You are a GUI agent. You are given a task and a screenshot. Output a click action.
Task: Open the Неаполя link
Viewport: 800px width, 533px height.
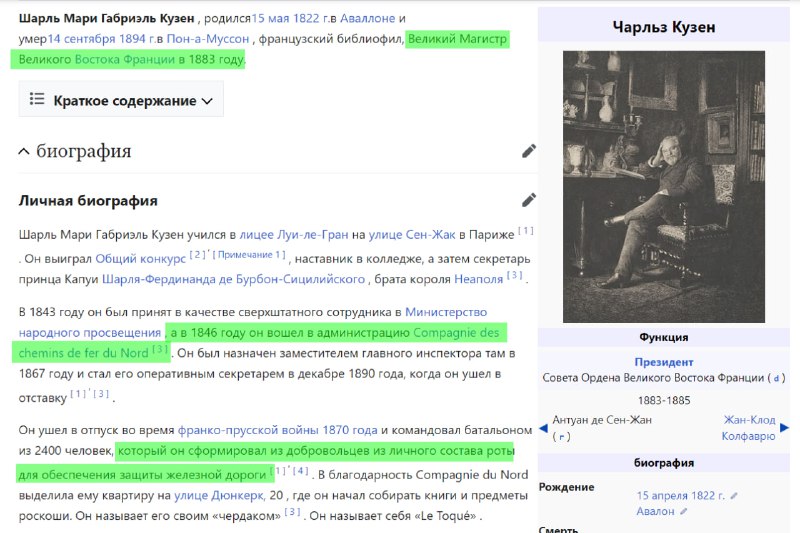pos(479,279)
